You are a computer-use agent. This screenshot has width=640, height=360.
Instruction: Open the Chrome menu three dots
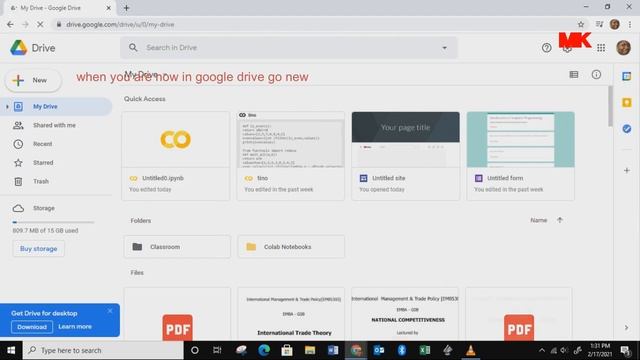(x=631, y=24)
